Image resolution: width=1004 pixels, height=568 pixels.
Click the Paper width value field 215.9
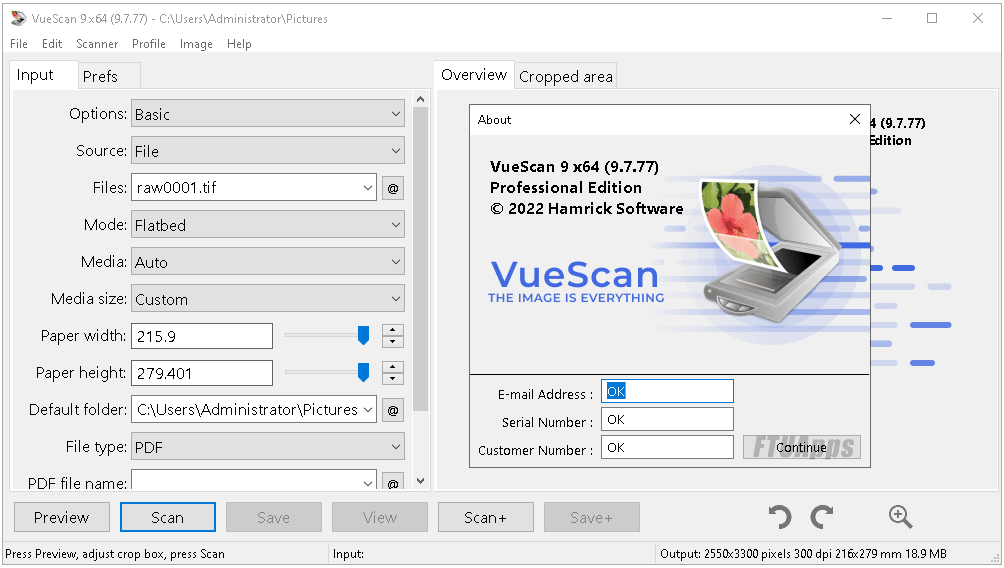click(202, 336)
